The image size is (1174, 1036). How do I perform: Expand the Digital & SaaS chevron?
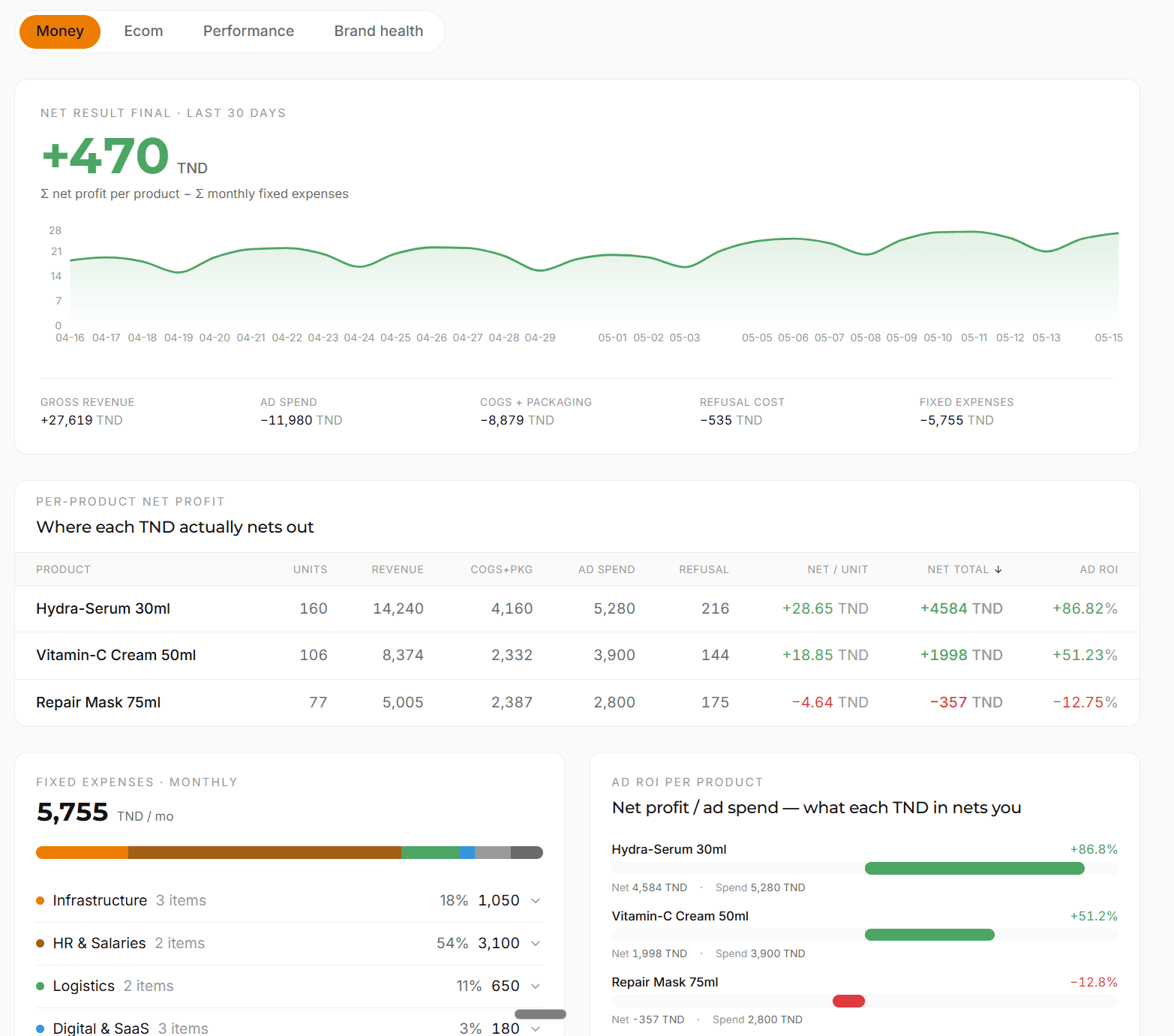536,1028
